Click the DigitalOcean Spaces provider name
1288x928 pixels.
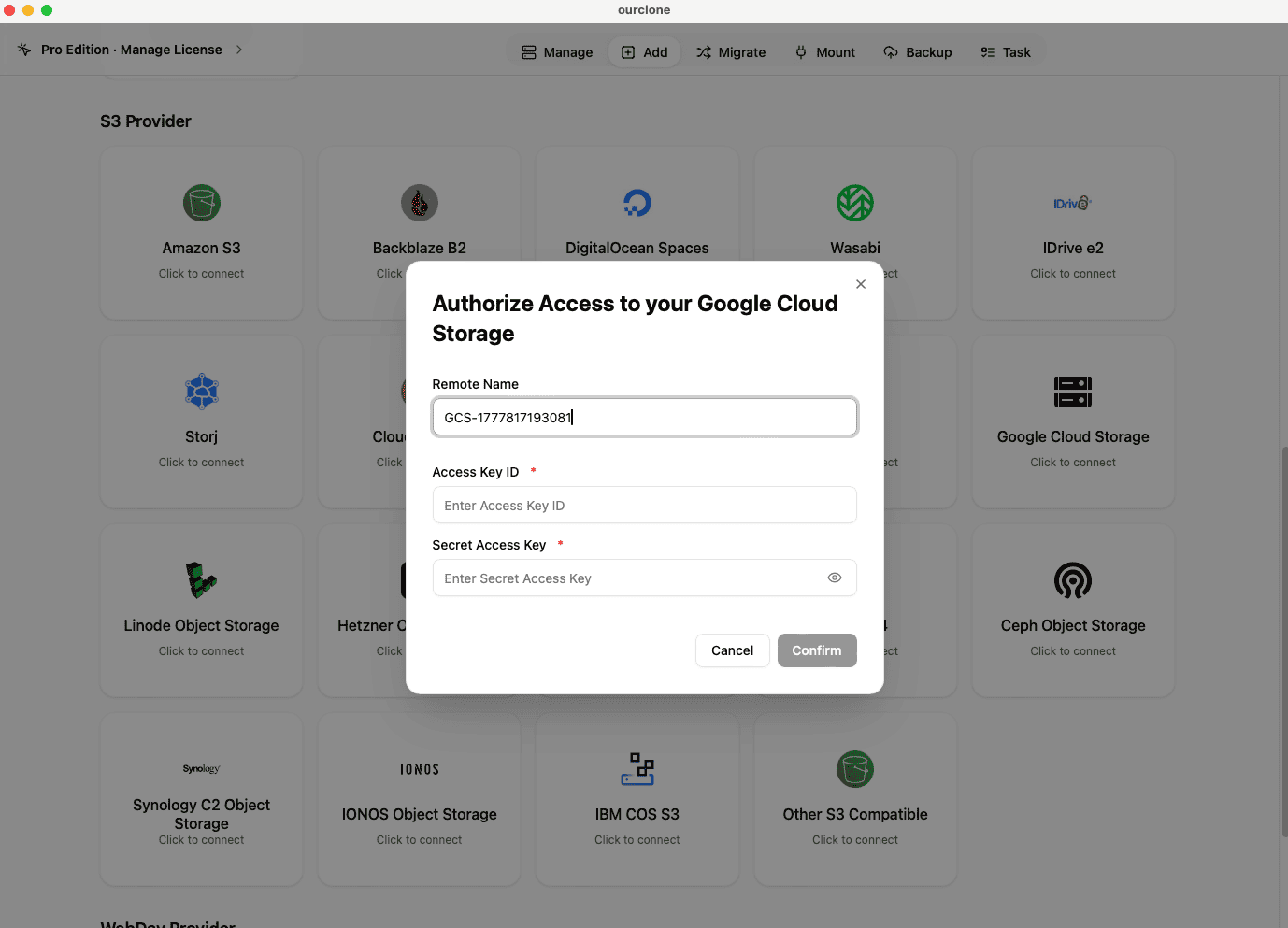(x=637, y=248)
